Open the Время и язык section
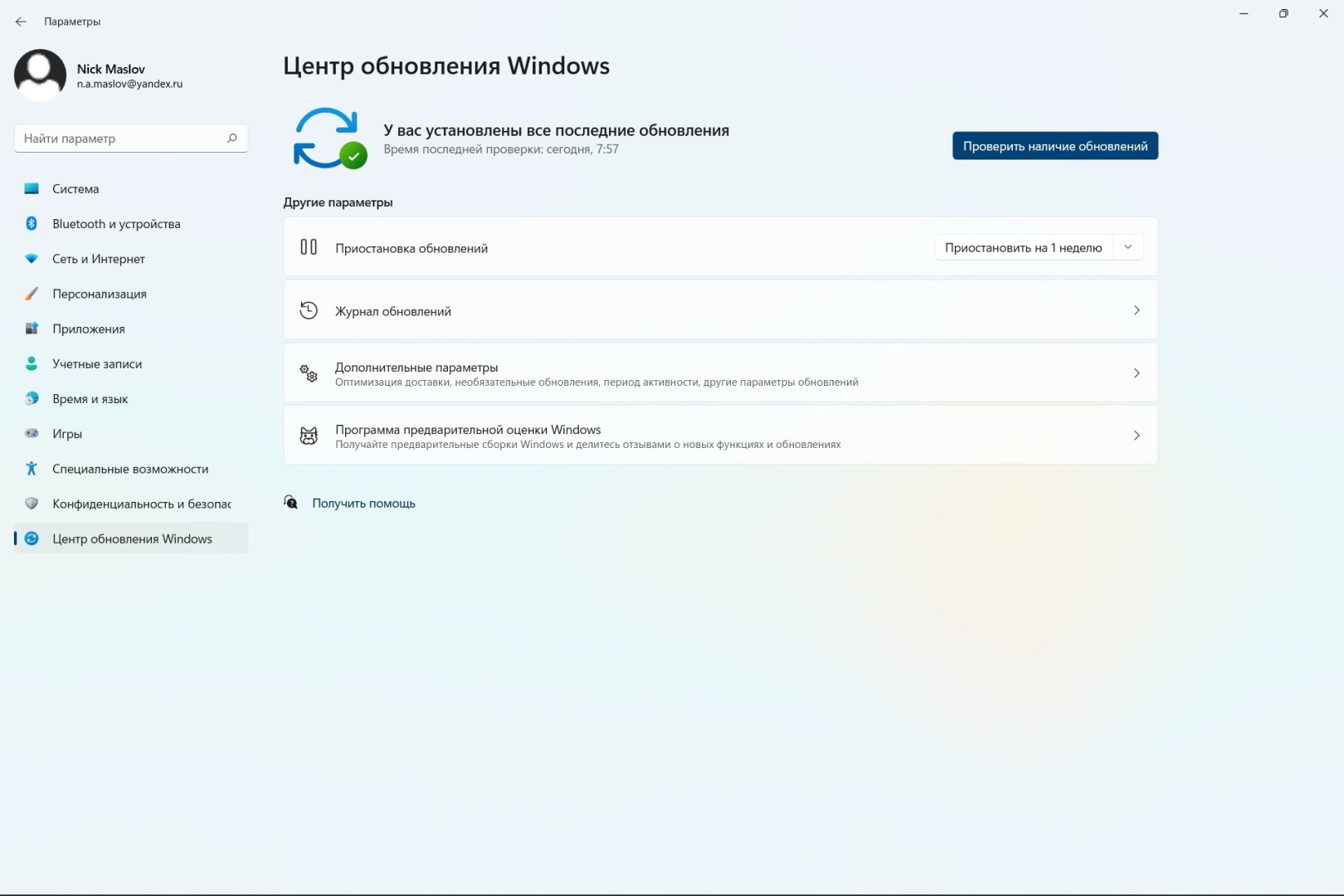Viewport: 1344px width, 896px height. click(90, 399)
